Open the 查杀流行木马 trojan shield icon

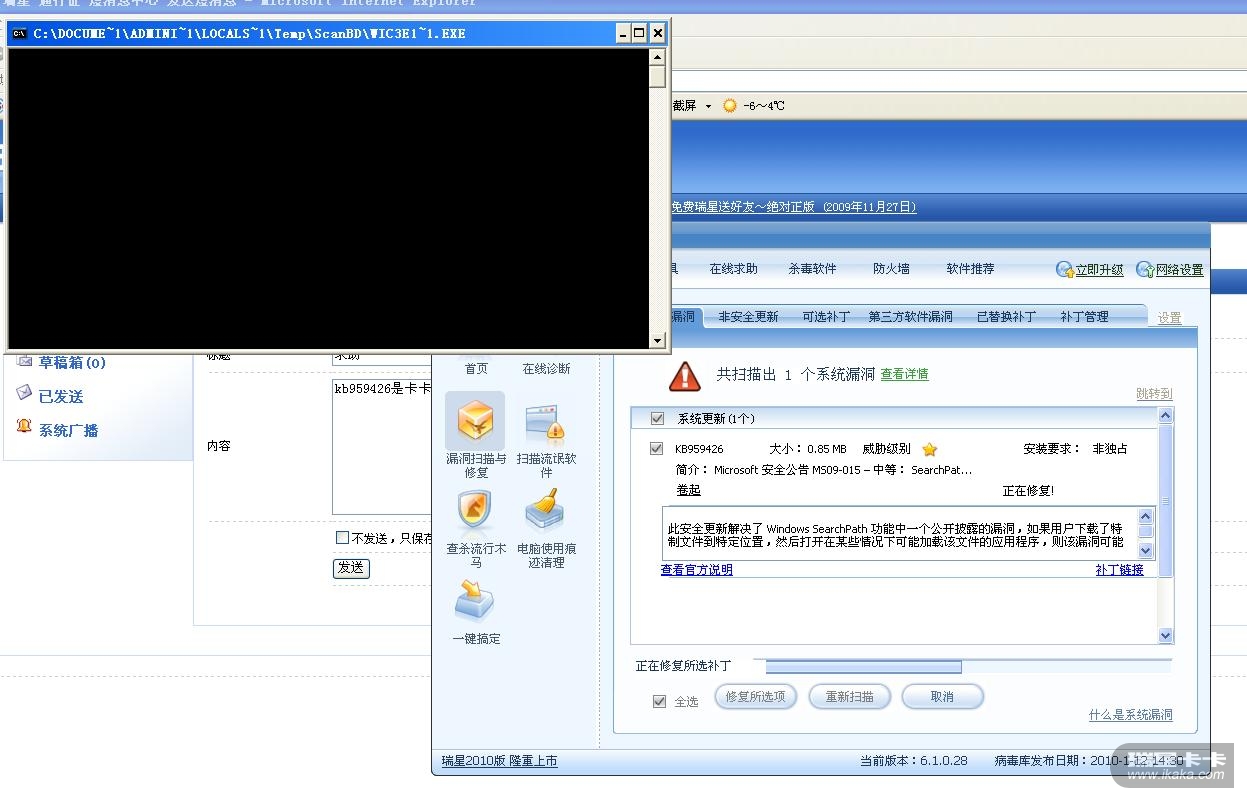[x=475, y=512]
